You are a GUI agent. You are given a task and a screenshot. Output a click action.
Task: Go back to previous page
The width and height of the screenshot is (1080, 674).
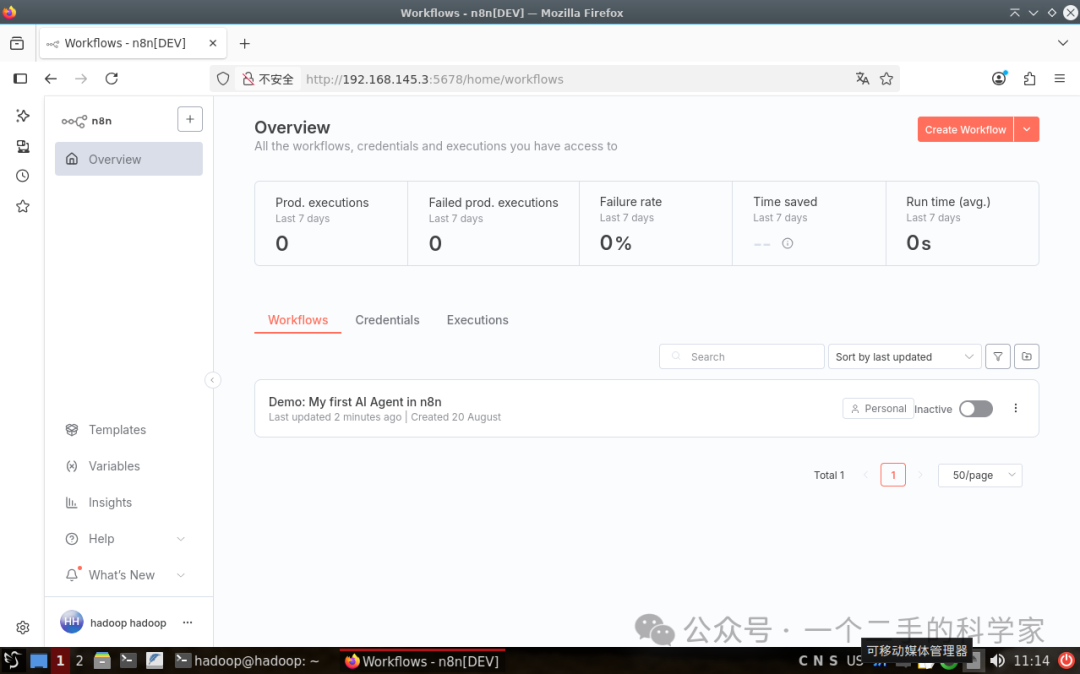click(x=50, y=78)
